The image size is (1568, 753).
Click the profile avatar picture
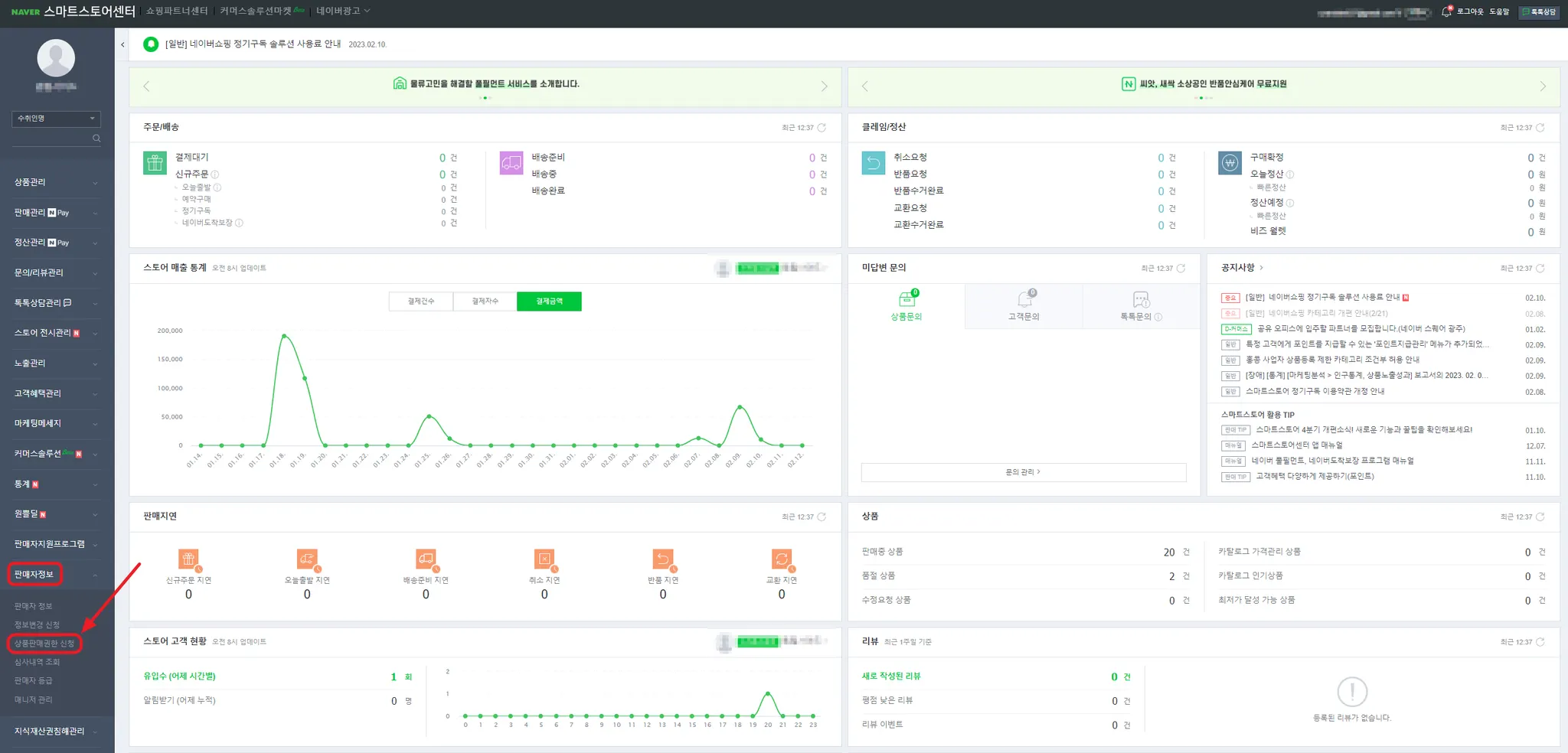tap(56, 58)
